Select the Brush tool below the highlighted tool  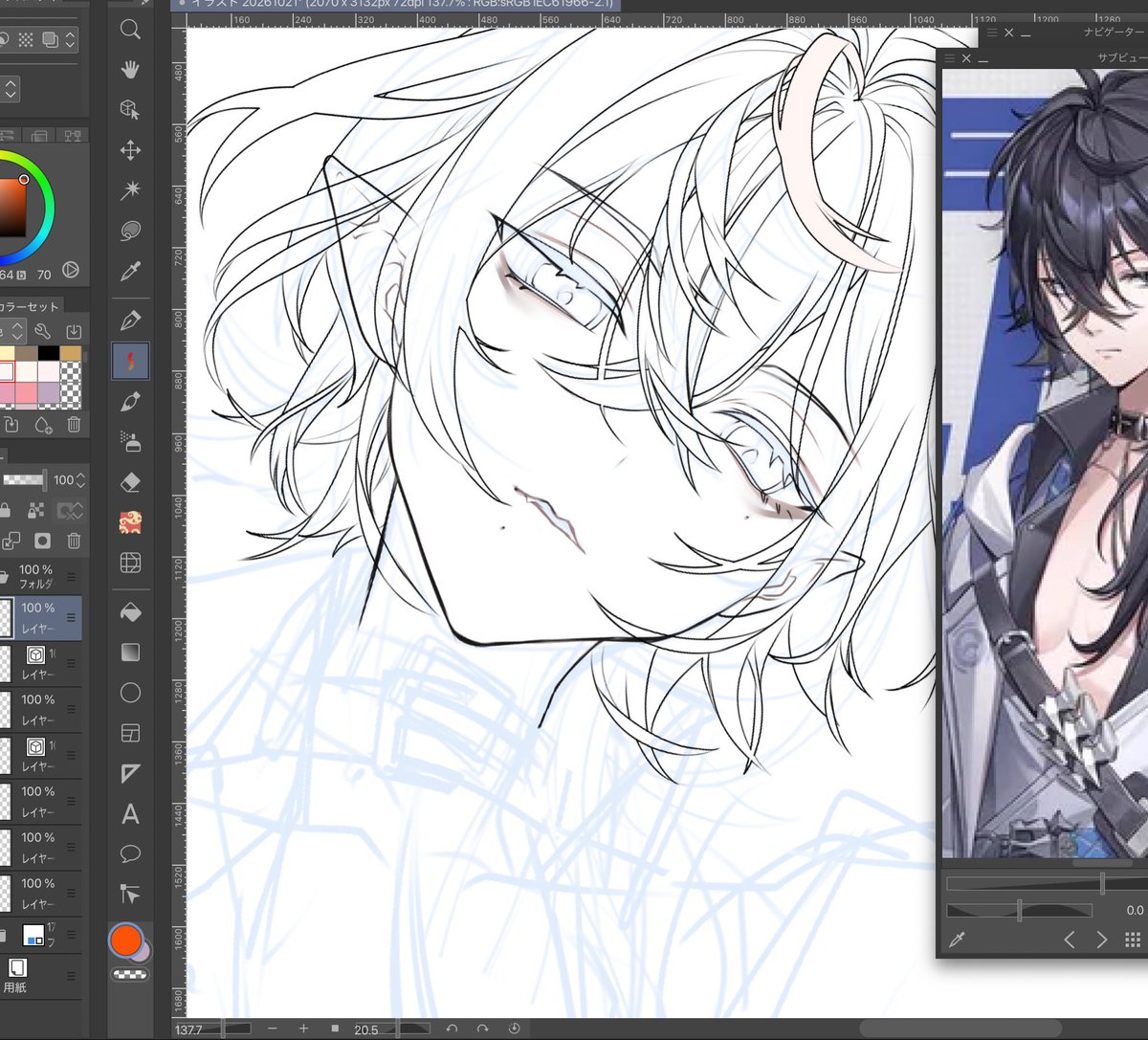coord(130,402)
